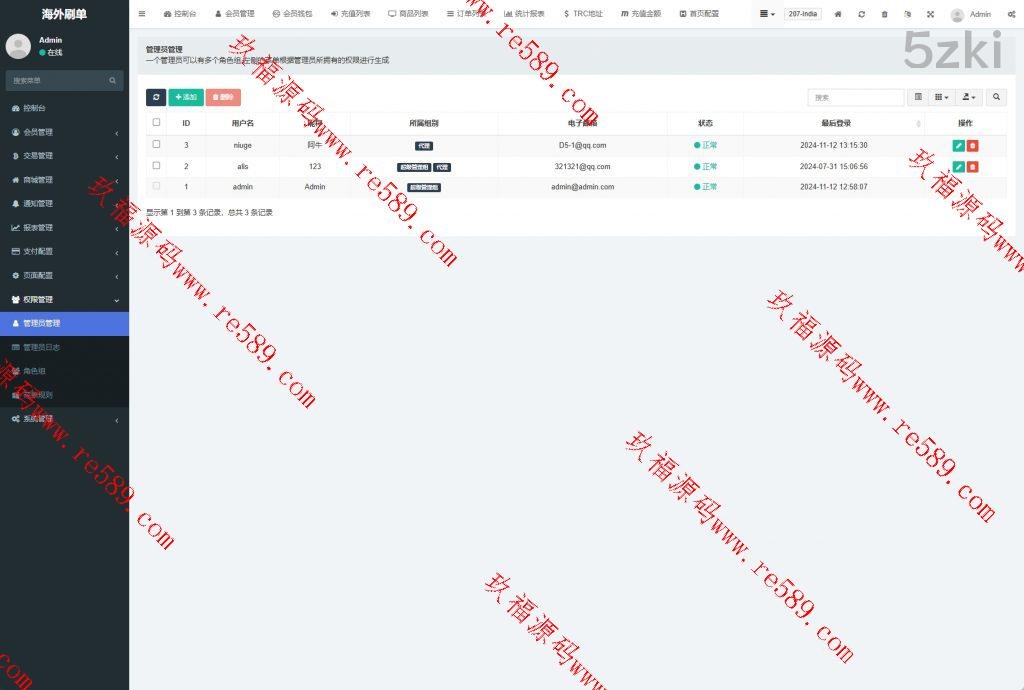This screenshot has height=690, width=1024.
Task: Select the checkbox for alis row
Action: 156,166
